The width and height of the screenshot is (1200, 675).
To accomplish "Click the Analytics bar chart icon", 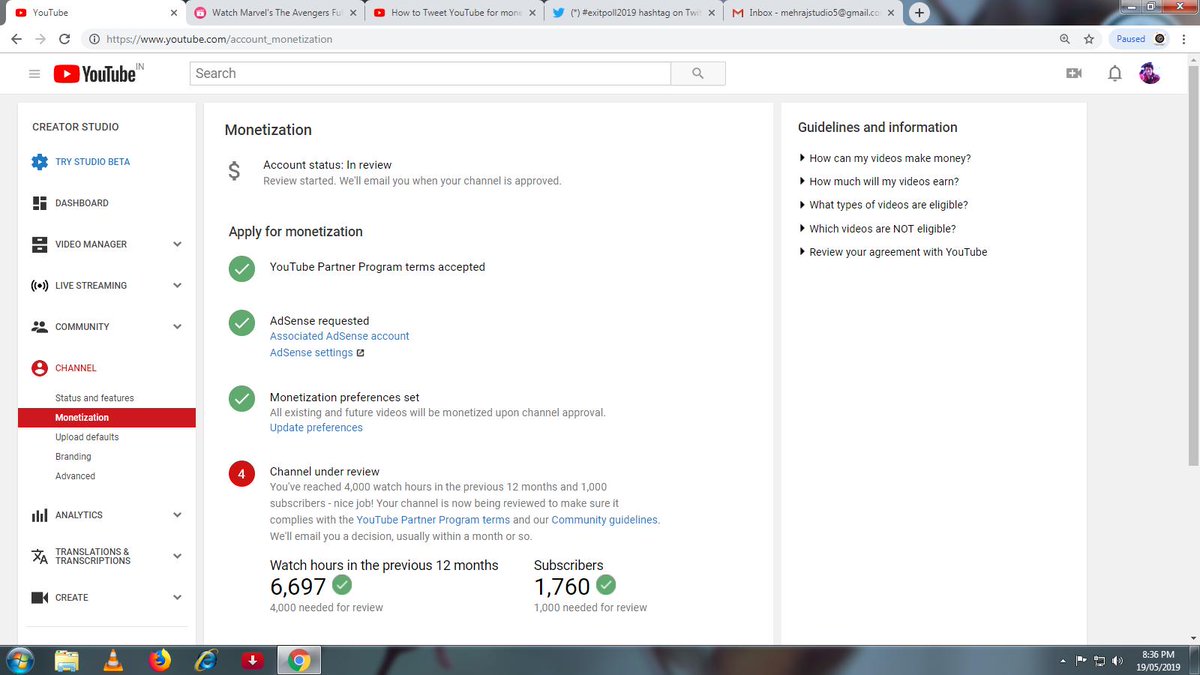I will click(x=40, y=515).
